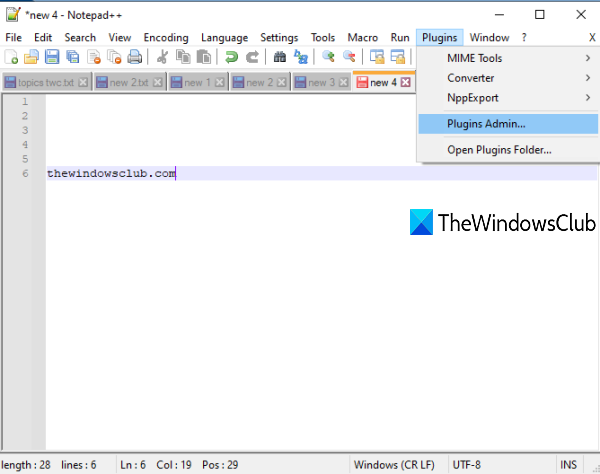Open the File menu

pos(13,37)
